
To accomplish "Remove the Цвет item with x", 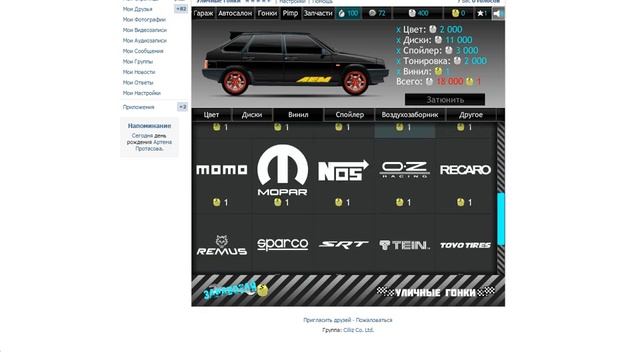I will click(398, 30).
